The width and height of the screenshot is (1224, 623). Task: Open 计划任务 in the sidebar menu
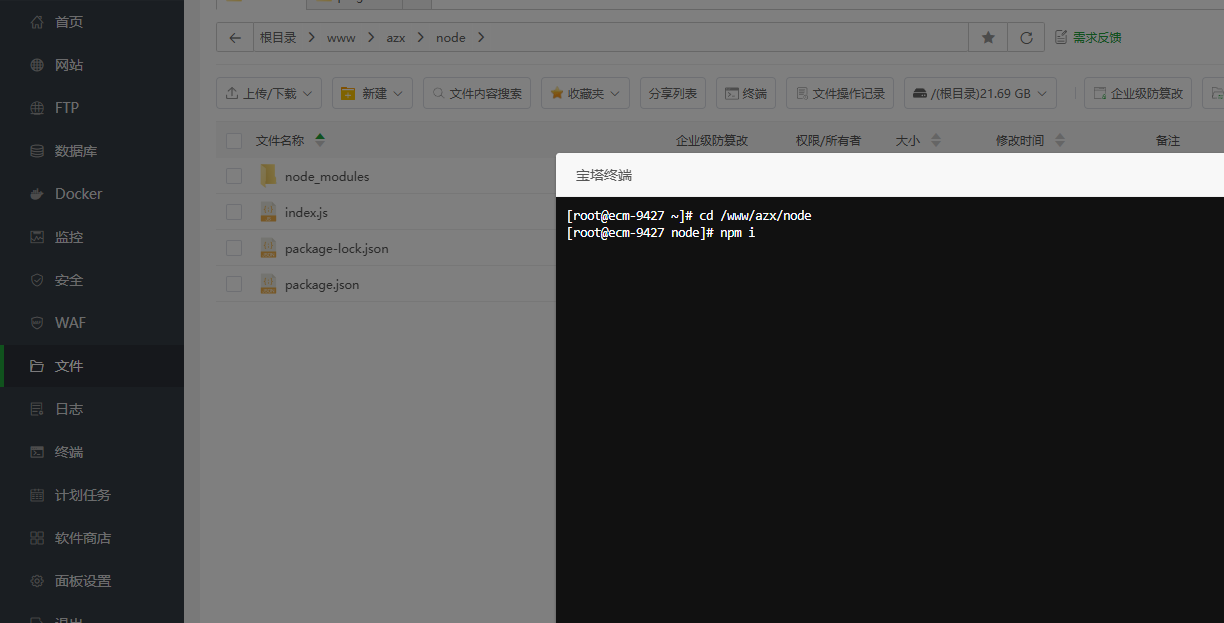tap(92, 495)
